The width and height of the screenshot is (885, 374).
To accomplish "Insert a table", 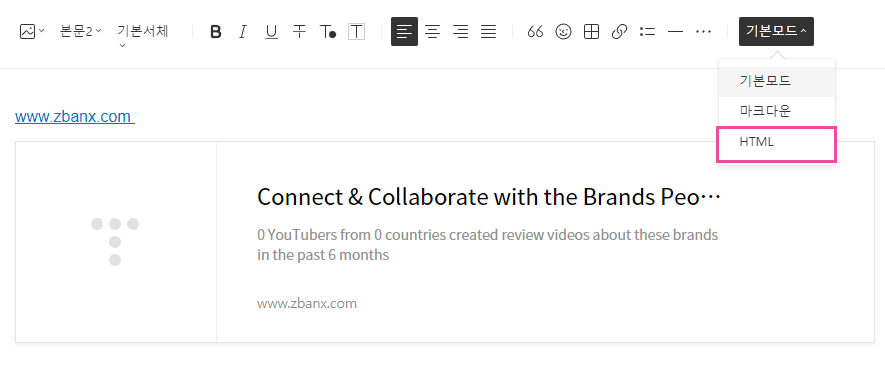I will (591, 32).
